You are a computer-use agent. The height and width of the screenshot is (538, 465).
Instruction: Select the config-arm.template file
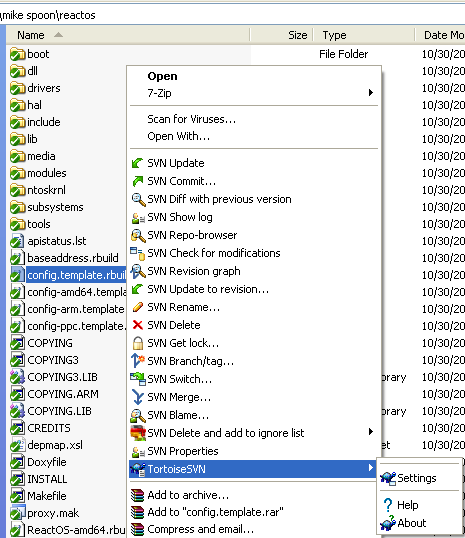75,309
